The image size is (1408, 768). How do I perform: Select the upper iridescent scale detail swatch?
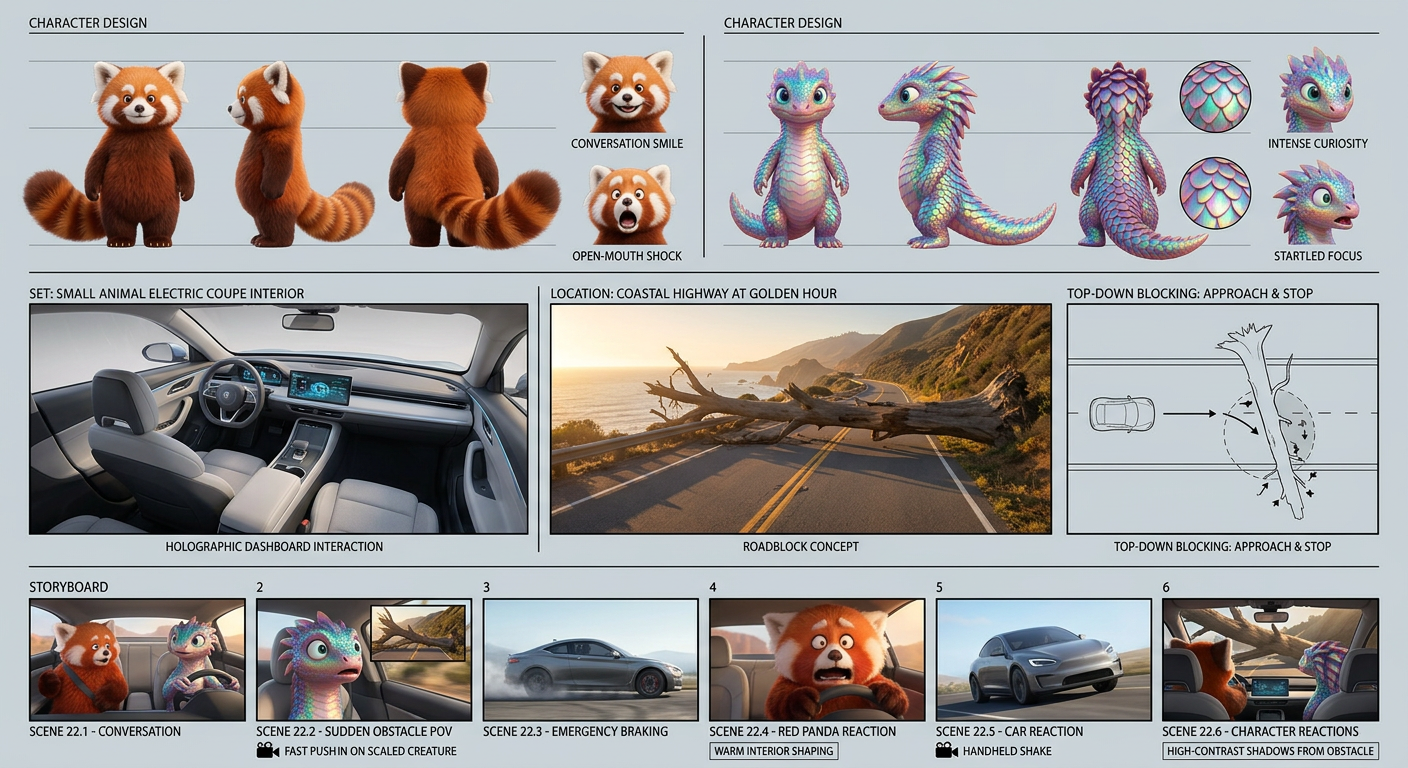click(1215, 97)
